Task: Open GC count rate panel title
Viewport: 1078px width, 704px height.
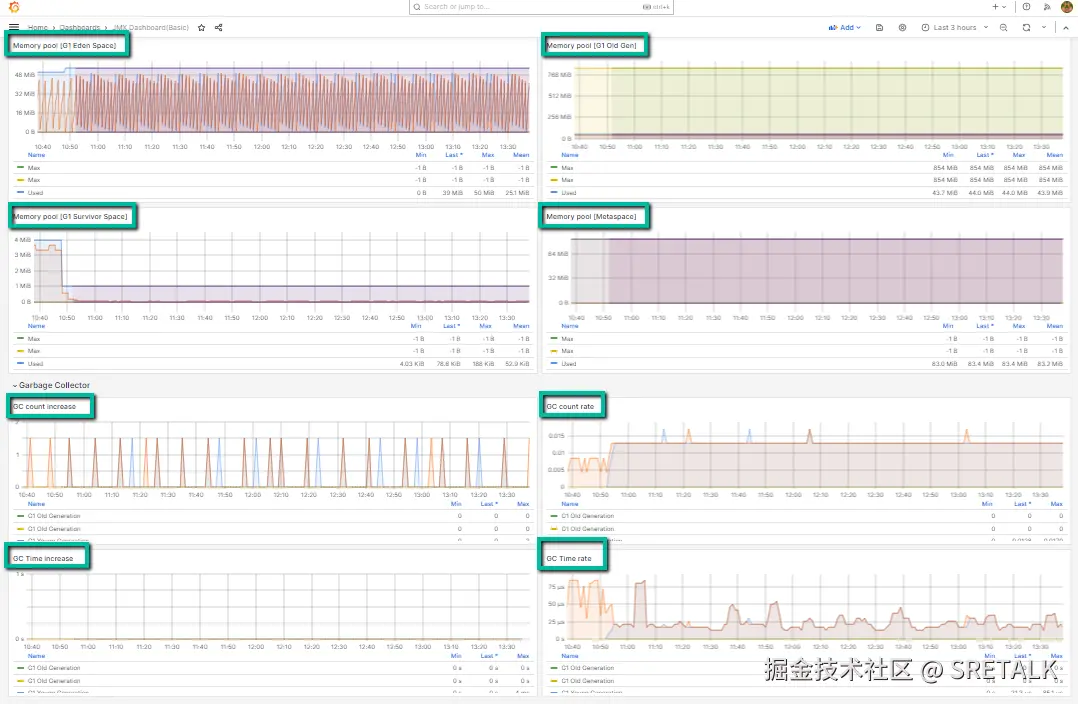Action: (x=570, y=406)
